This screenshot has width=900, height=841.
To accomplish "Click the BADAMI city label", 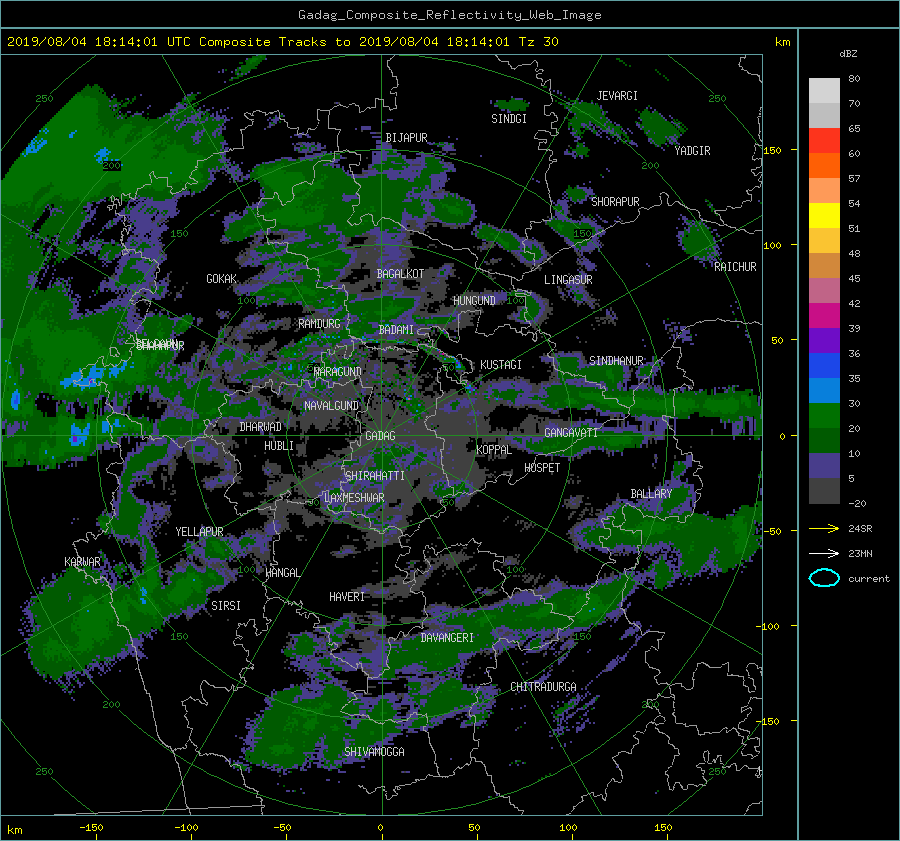I will pos(396,330).
